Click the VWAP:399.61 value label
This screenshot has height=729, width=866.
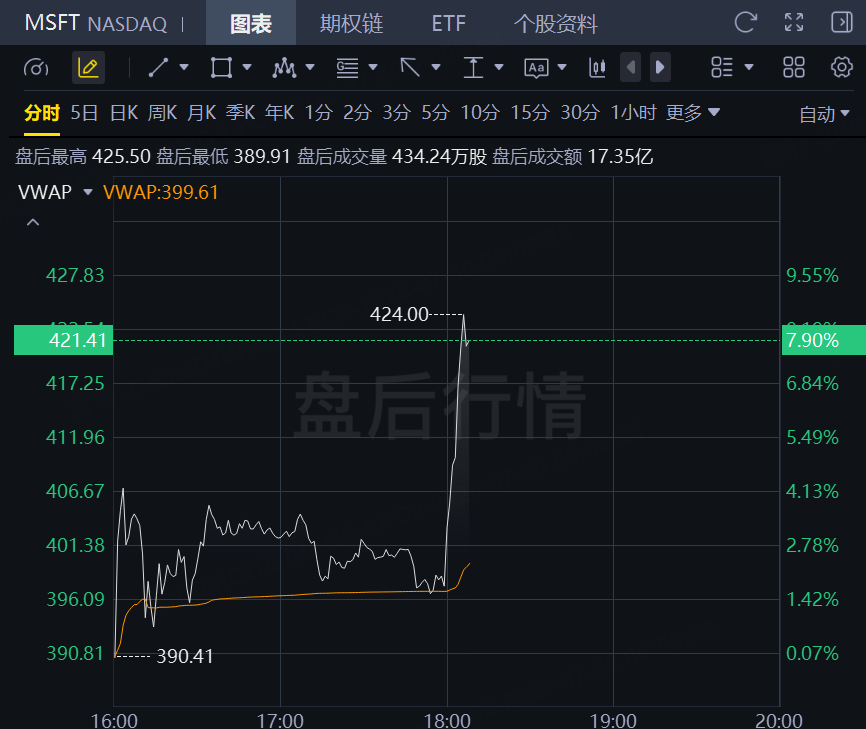[161, 192]
